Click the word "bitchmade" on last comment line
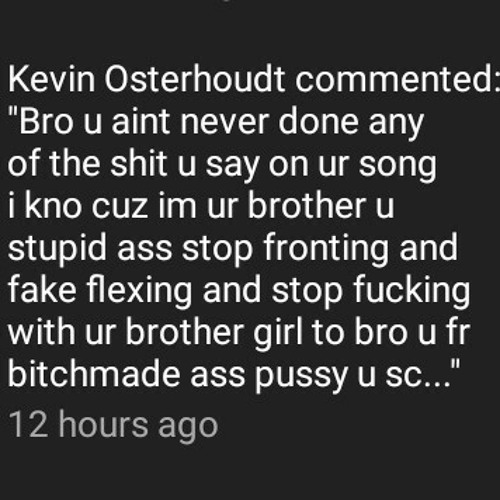The width and height of the screenshot is (500, 500). tap(94, 373)
